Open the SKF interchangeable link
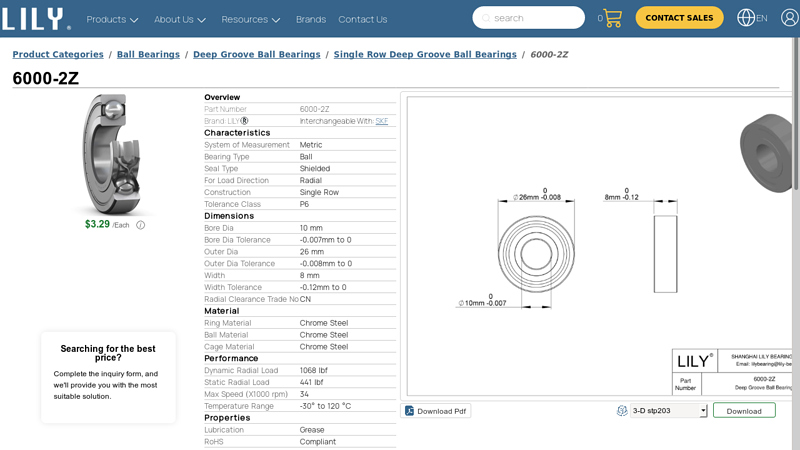 (382, 121)
